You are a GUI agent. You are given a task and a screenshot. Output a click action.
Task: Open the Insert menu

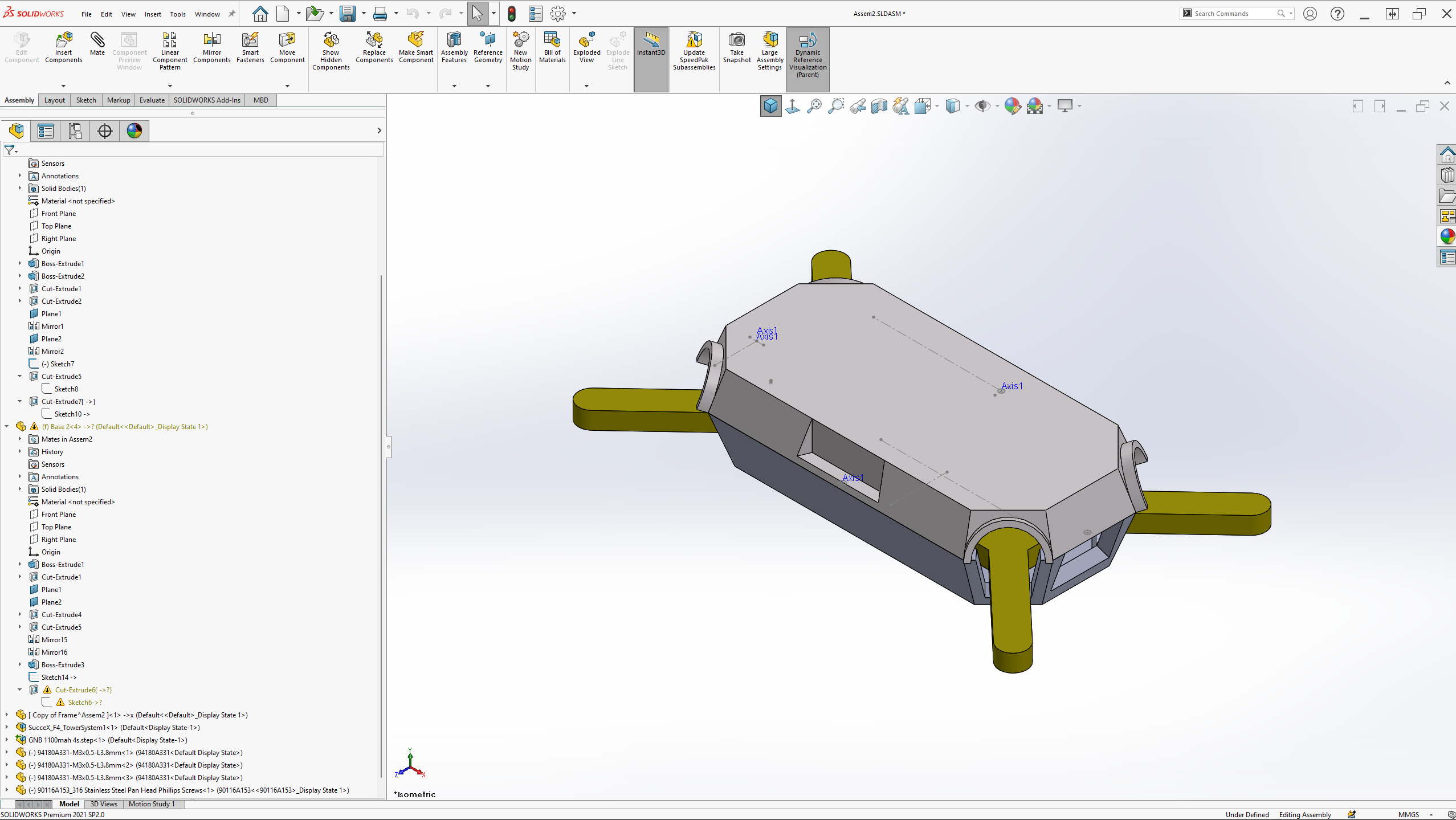pos(153,14)
